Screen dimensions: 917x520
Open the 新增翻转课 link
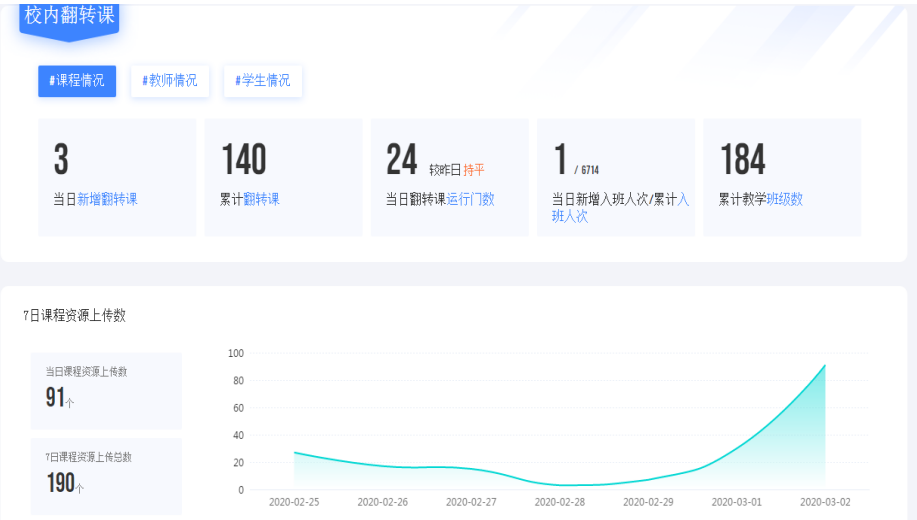point(107,199)
